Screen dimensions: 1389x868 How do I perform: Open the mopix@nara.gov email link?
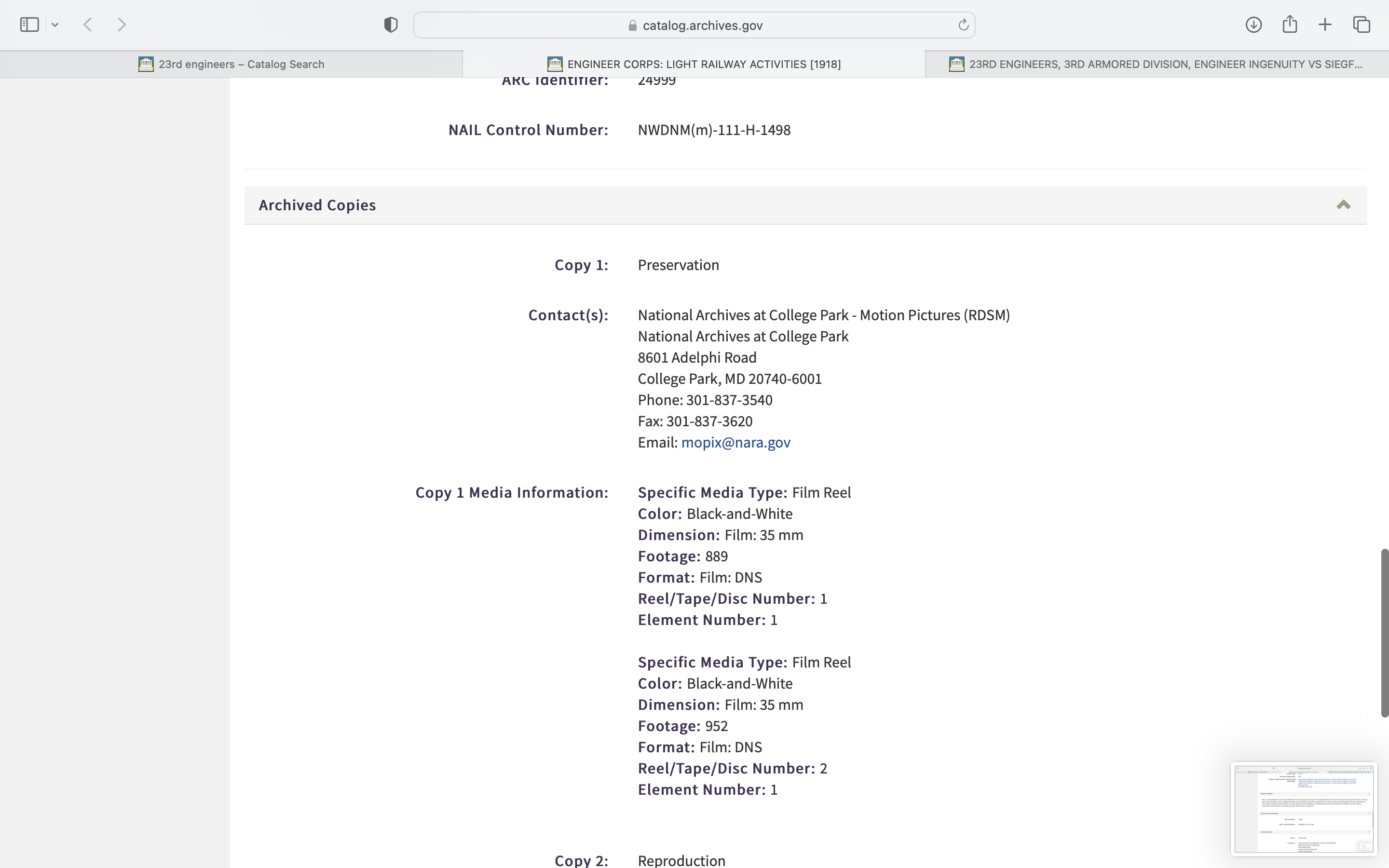(x=735, y=443)
